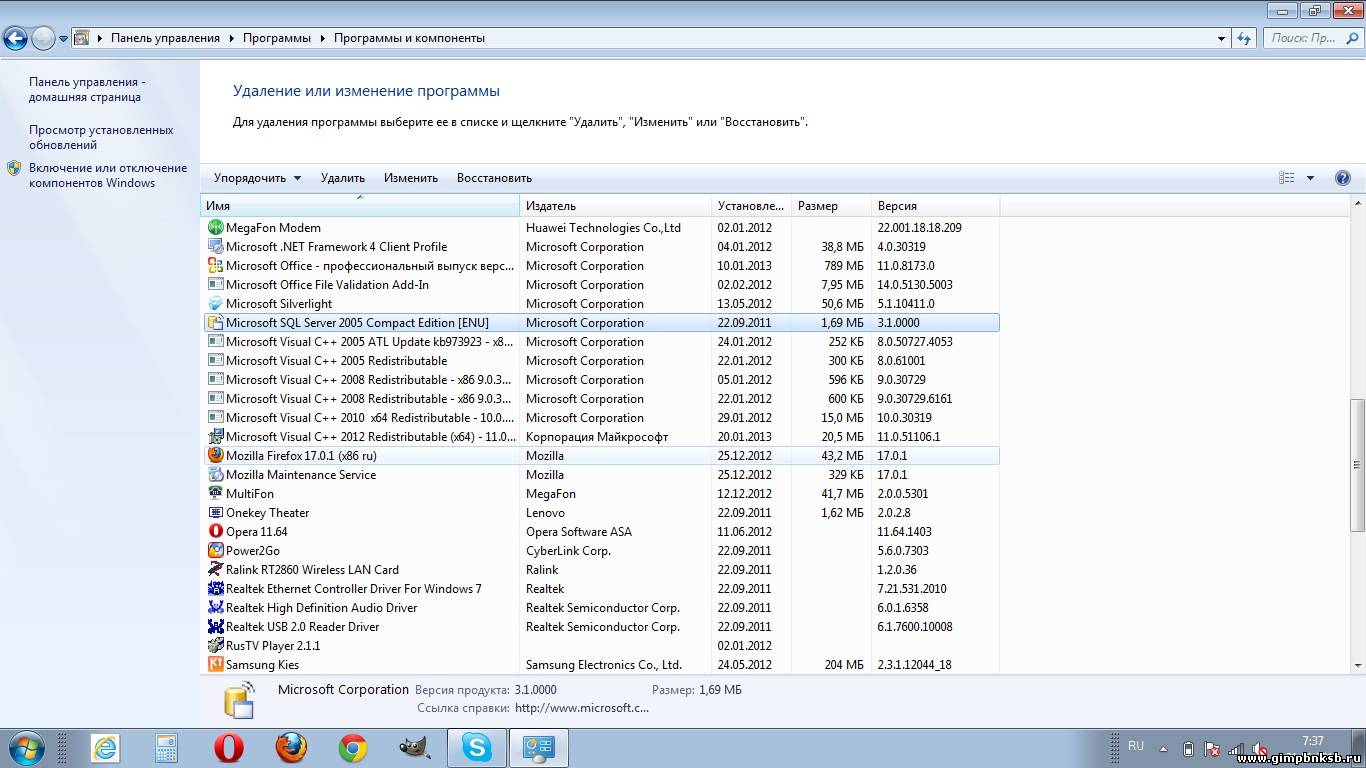Click the Power2Go program icon

pyautogui.click(x=215, y=551)
